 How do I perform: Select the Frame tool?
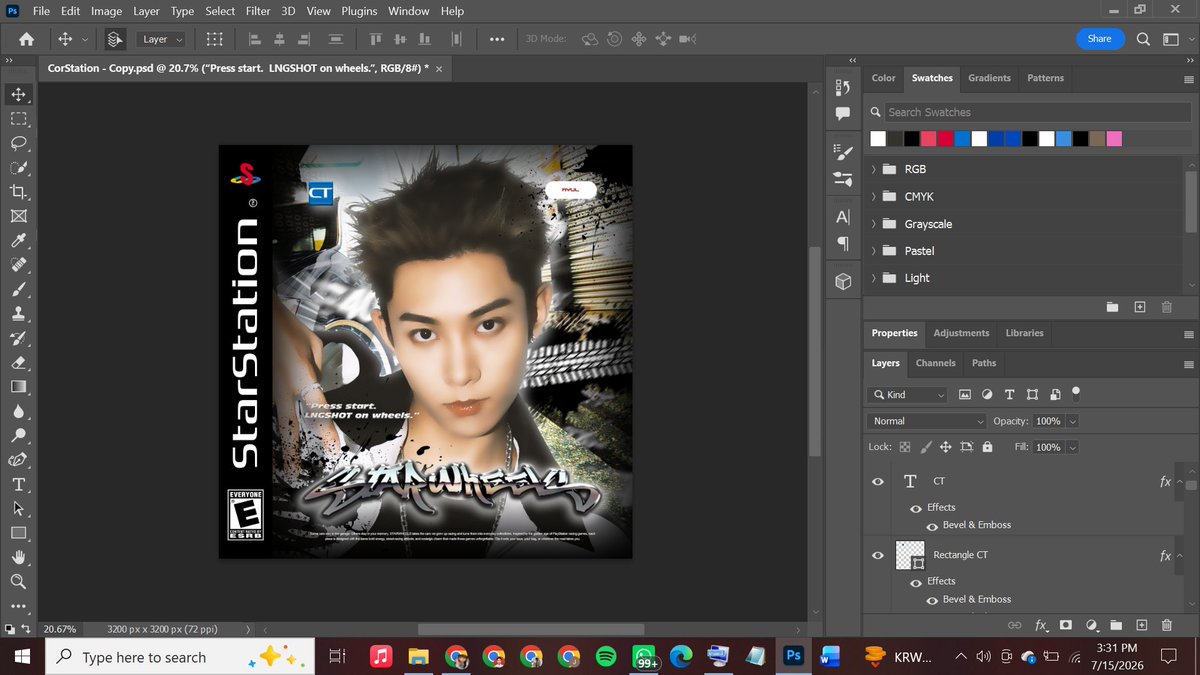click(x=18, y=216)
